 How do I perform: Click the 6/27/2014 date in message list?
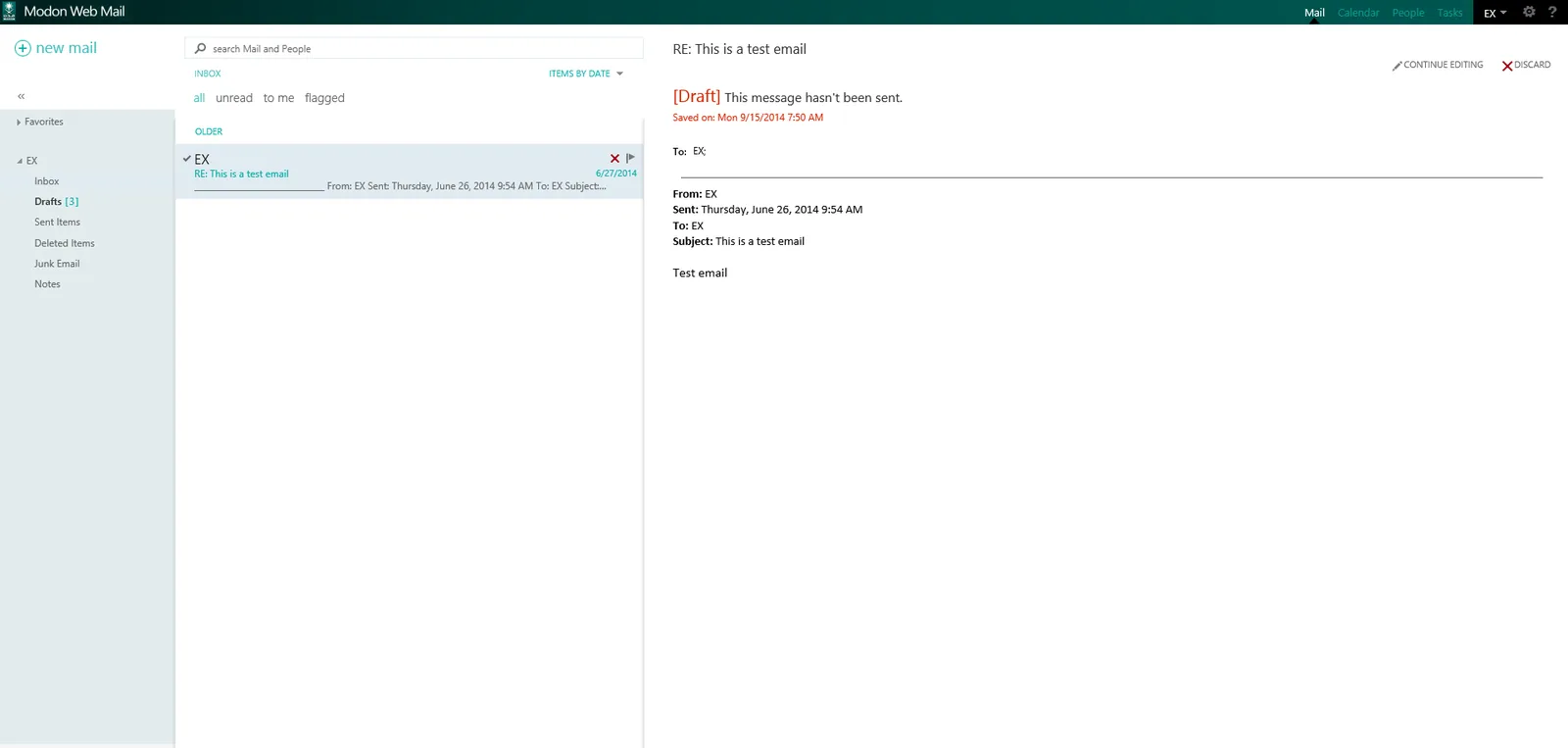(x=616, y=174)
